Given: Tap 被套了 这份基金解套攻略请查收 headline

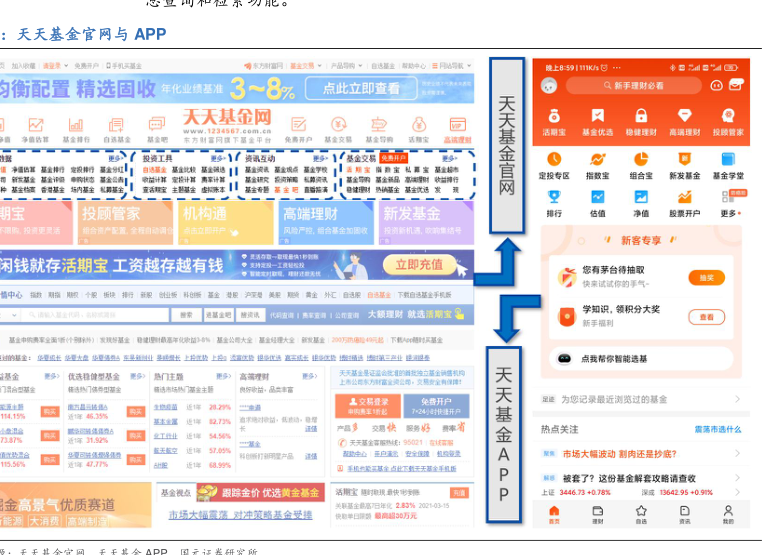Looking at the screenshot, I should coord(629,478).
